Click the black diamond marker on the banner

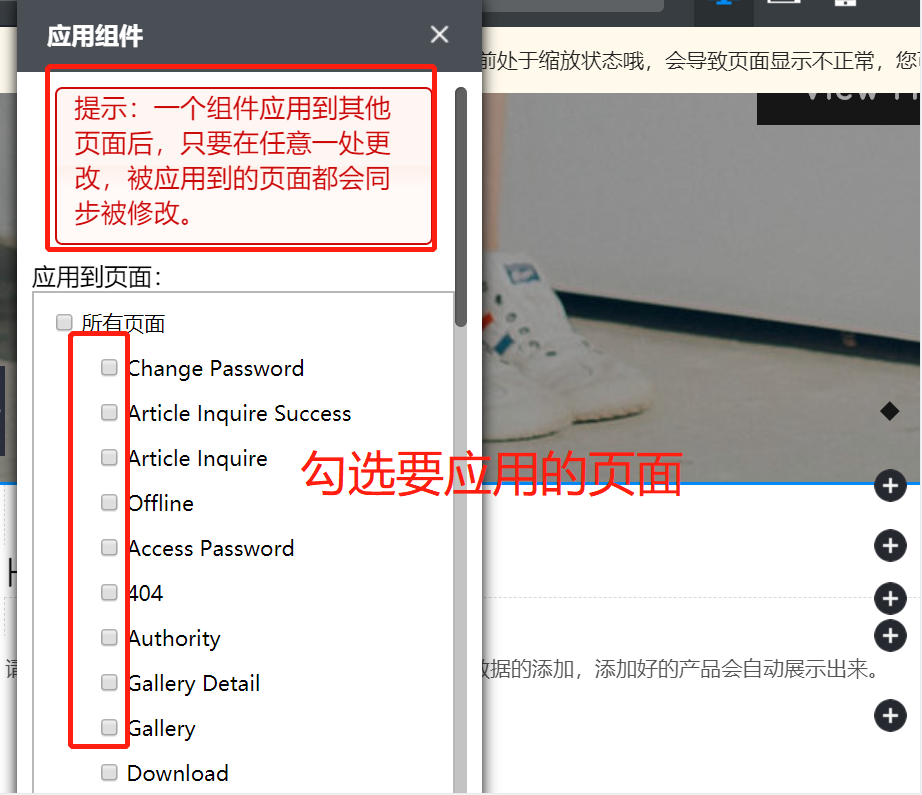889,411
